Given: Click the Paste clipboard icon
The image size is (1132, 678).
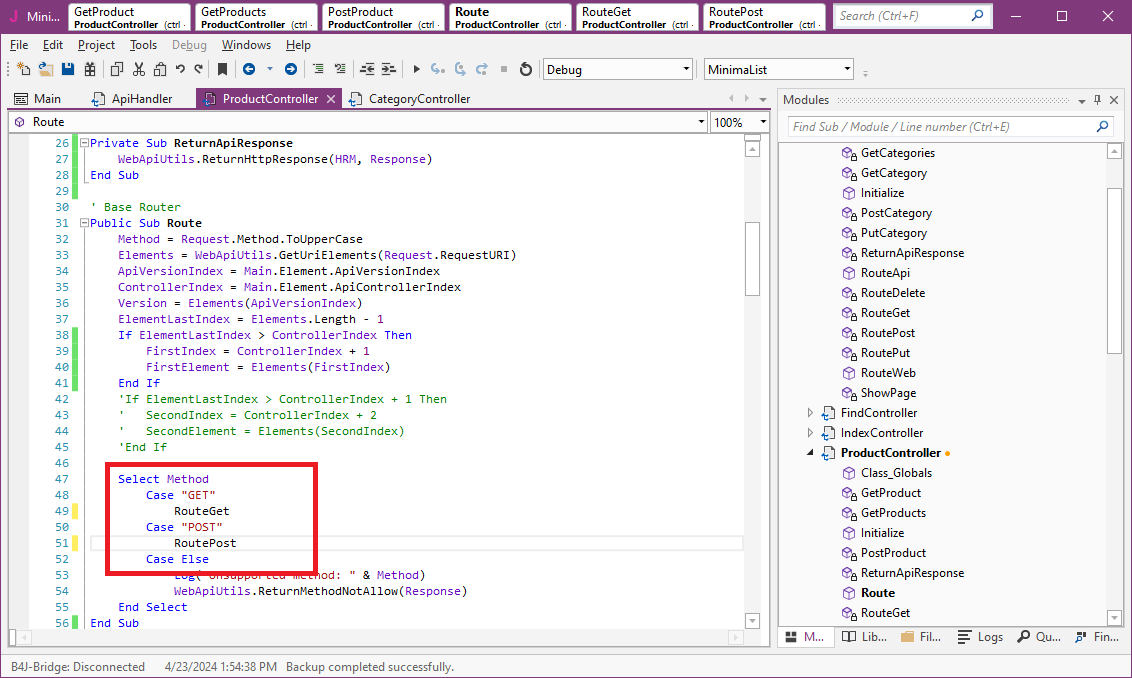Looking at the screenshot, I should tap(160, 69).
